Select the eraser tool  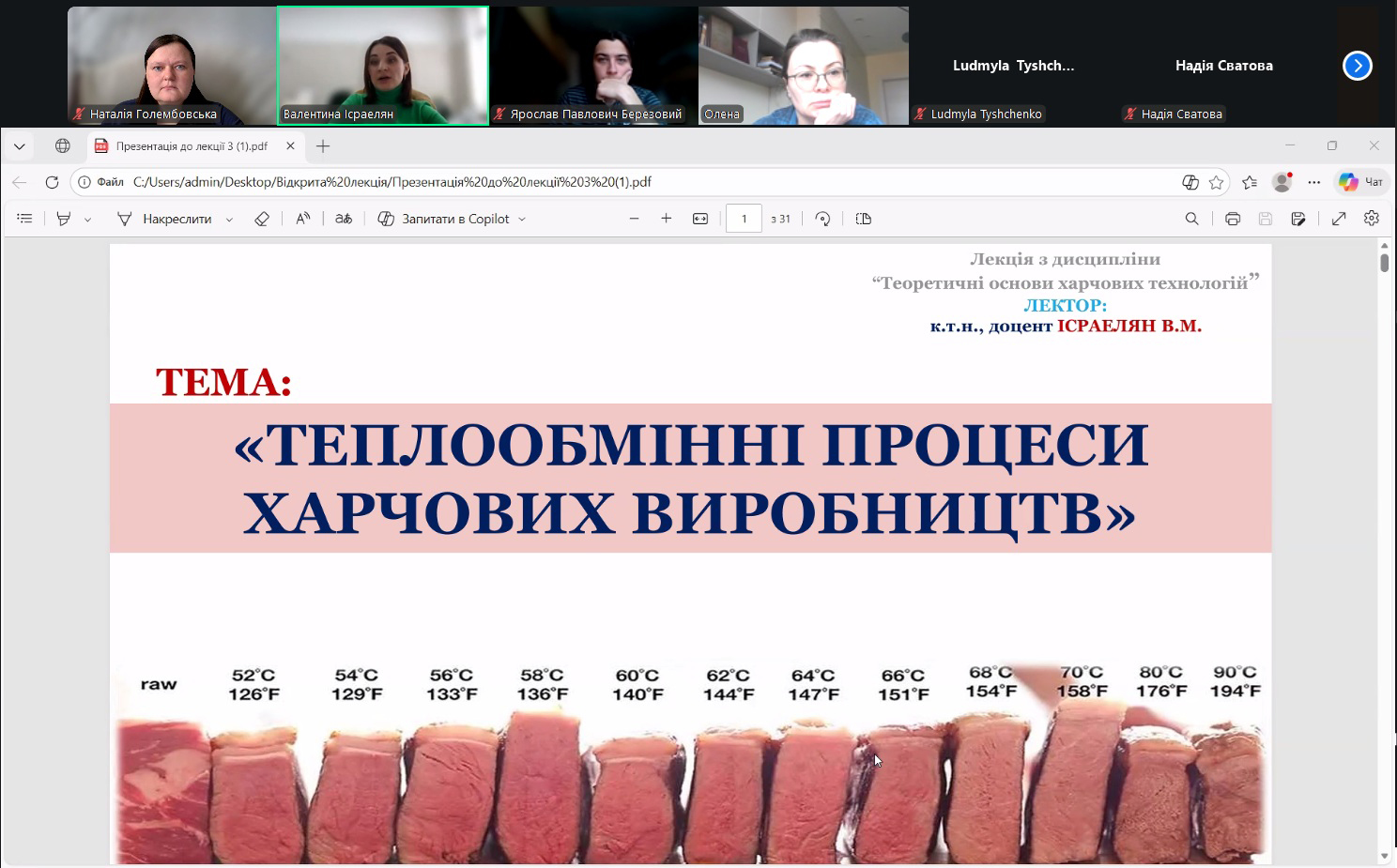coord(262,219)
